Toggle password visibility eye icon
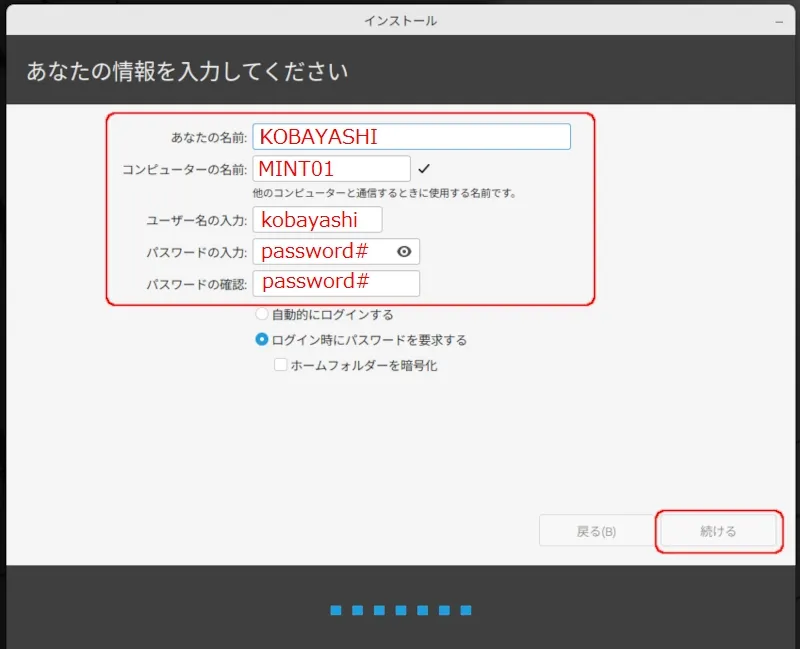 coord(404,252)
